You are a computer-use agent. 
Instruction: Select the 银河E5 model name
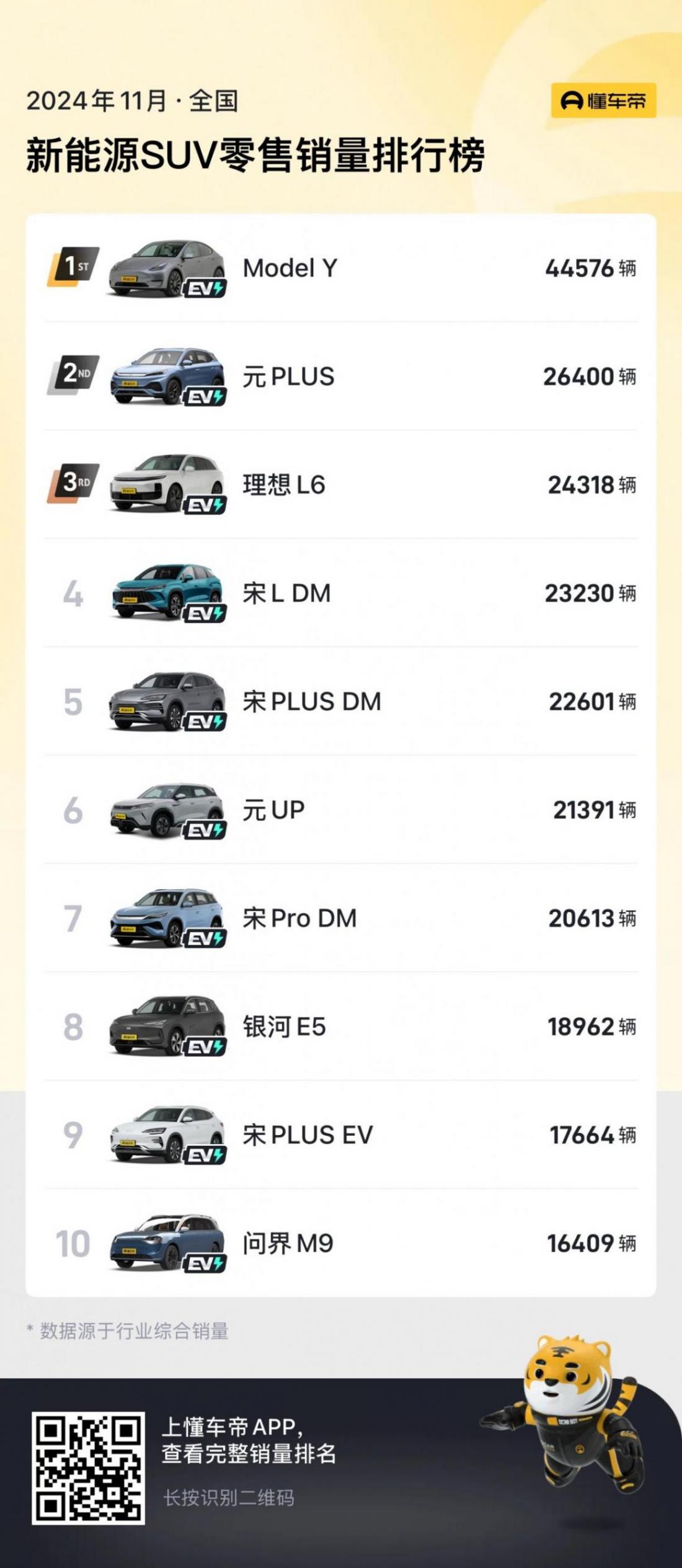coord(284,1027)
